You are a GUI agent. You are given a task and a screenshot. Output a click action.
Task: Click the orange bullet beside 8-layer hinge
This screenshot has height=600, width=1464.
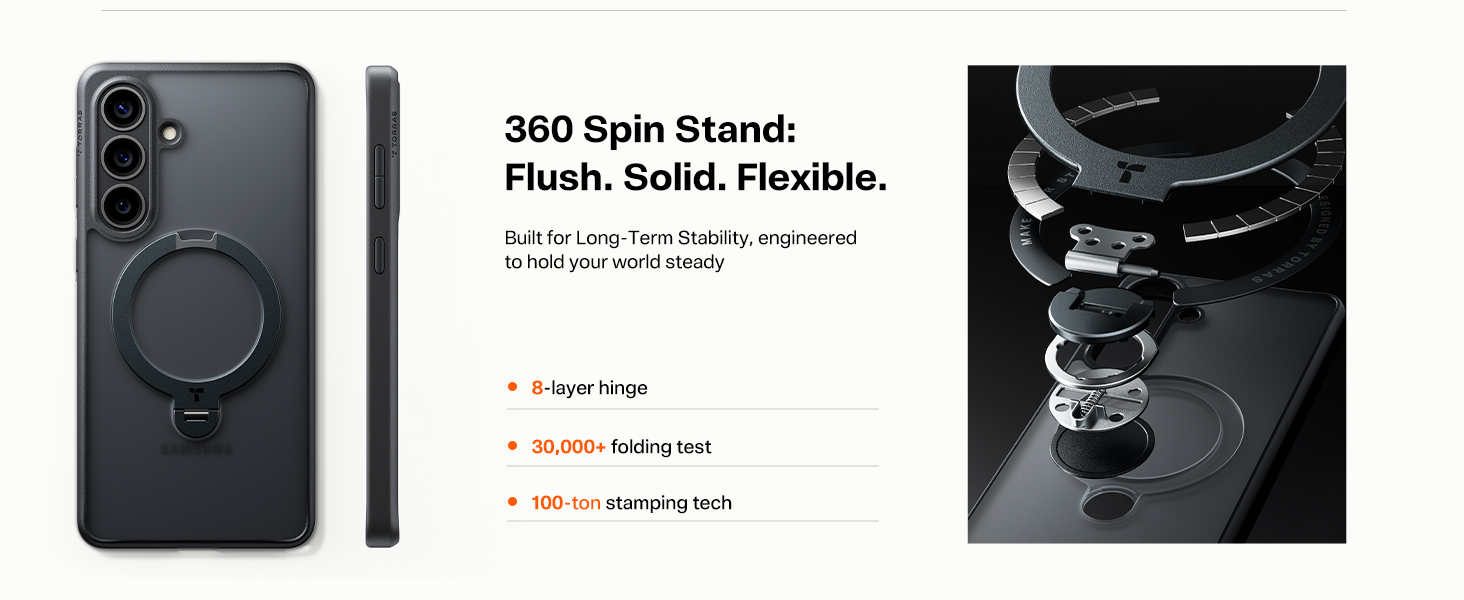pyautogui.click(x=513, y=387)
